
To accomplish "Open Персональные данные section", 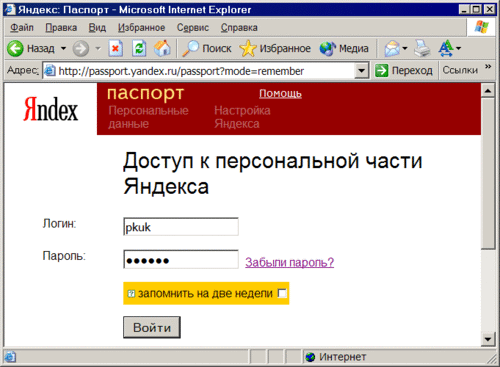I will point(148,117).
